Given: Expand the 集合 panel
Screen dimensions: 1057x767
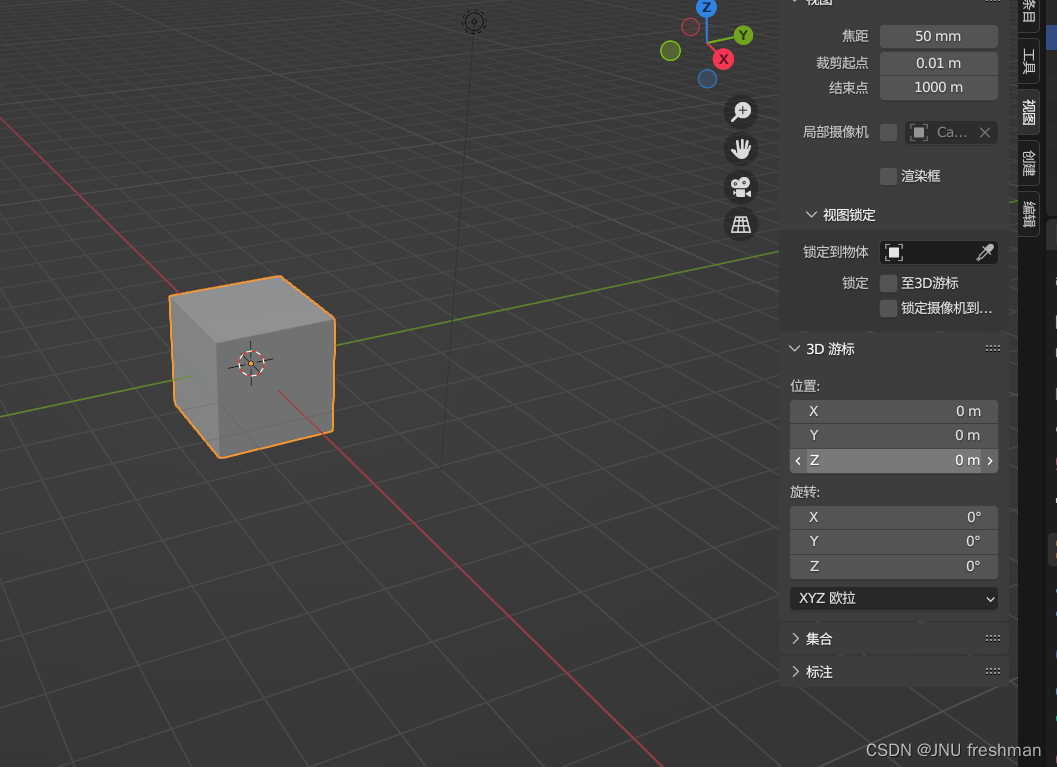Looking at the screenshot, I should (795, 638).
